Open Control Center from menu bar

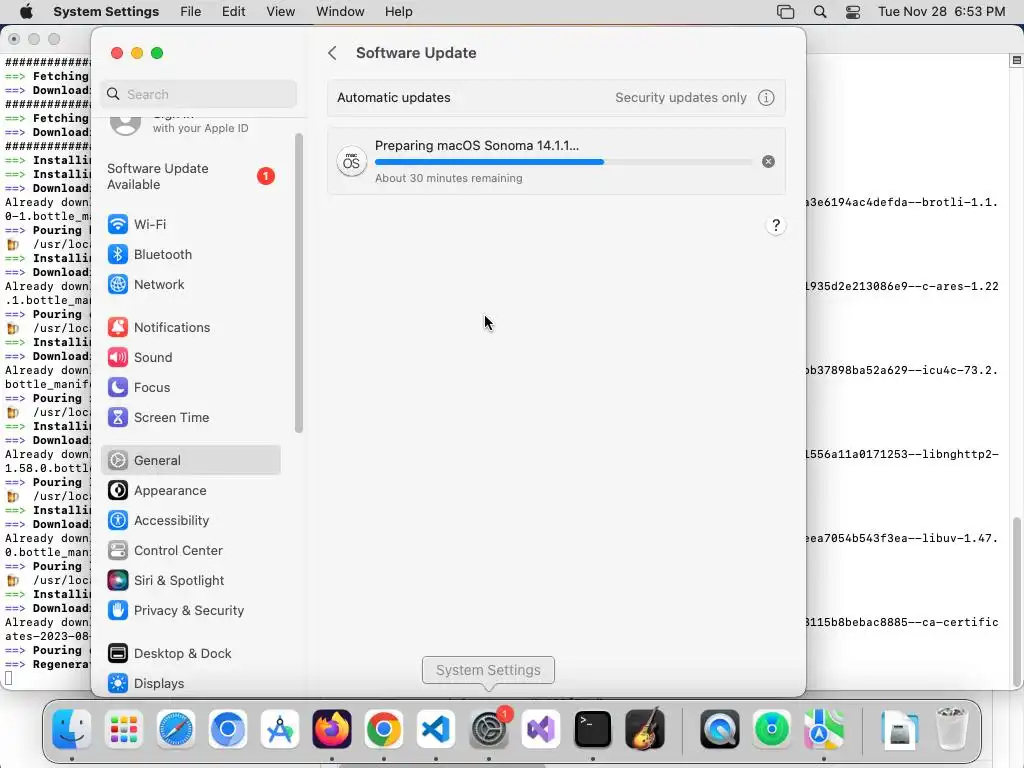853,12
